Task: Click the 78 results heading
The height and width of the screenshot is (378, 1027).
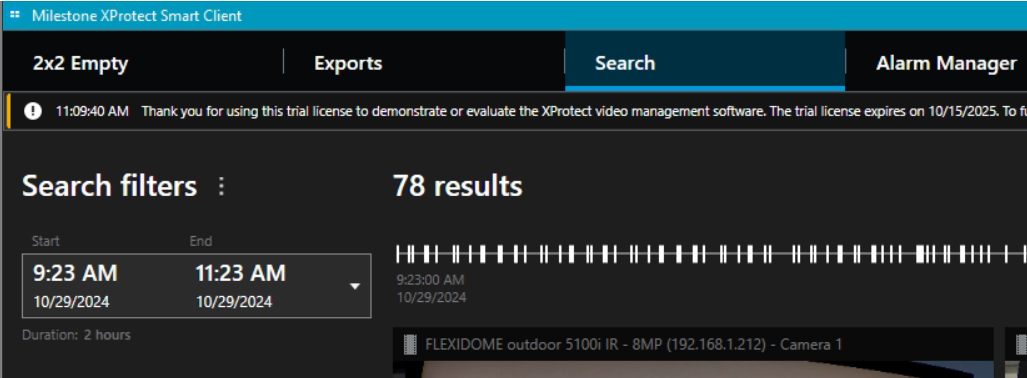Action: tap(458, 186)
